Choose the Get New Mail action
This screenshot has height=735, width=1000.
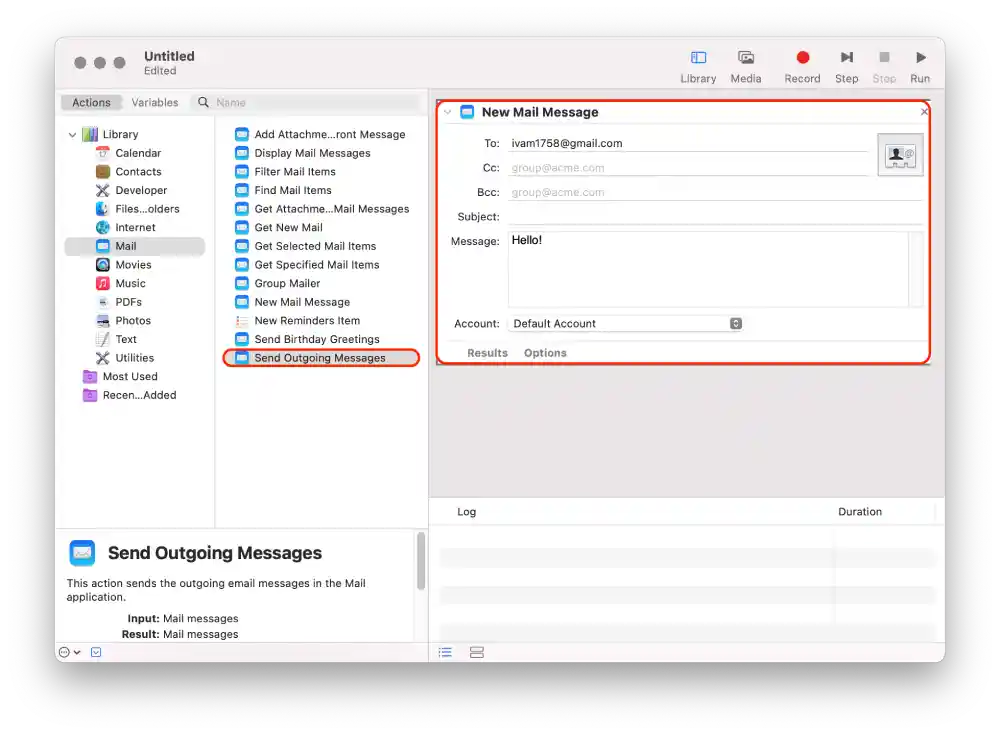[x=279, y=227]
